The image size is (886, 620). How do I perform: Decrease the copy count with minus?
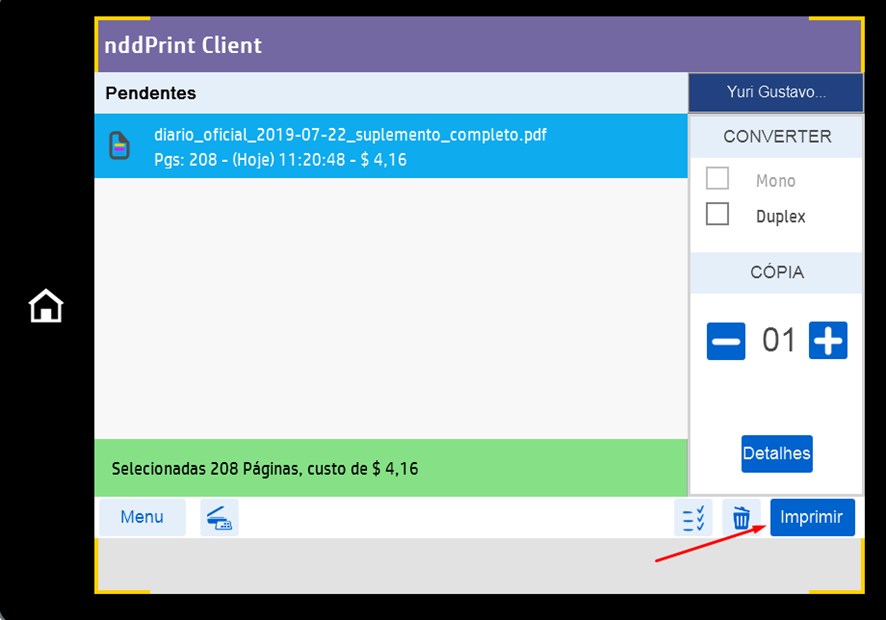(x=726, y=341)
